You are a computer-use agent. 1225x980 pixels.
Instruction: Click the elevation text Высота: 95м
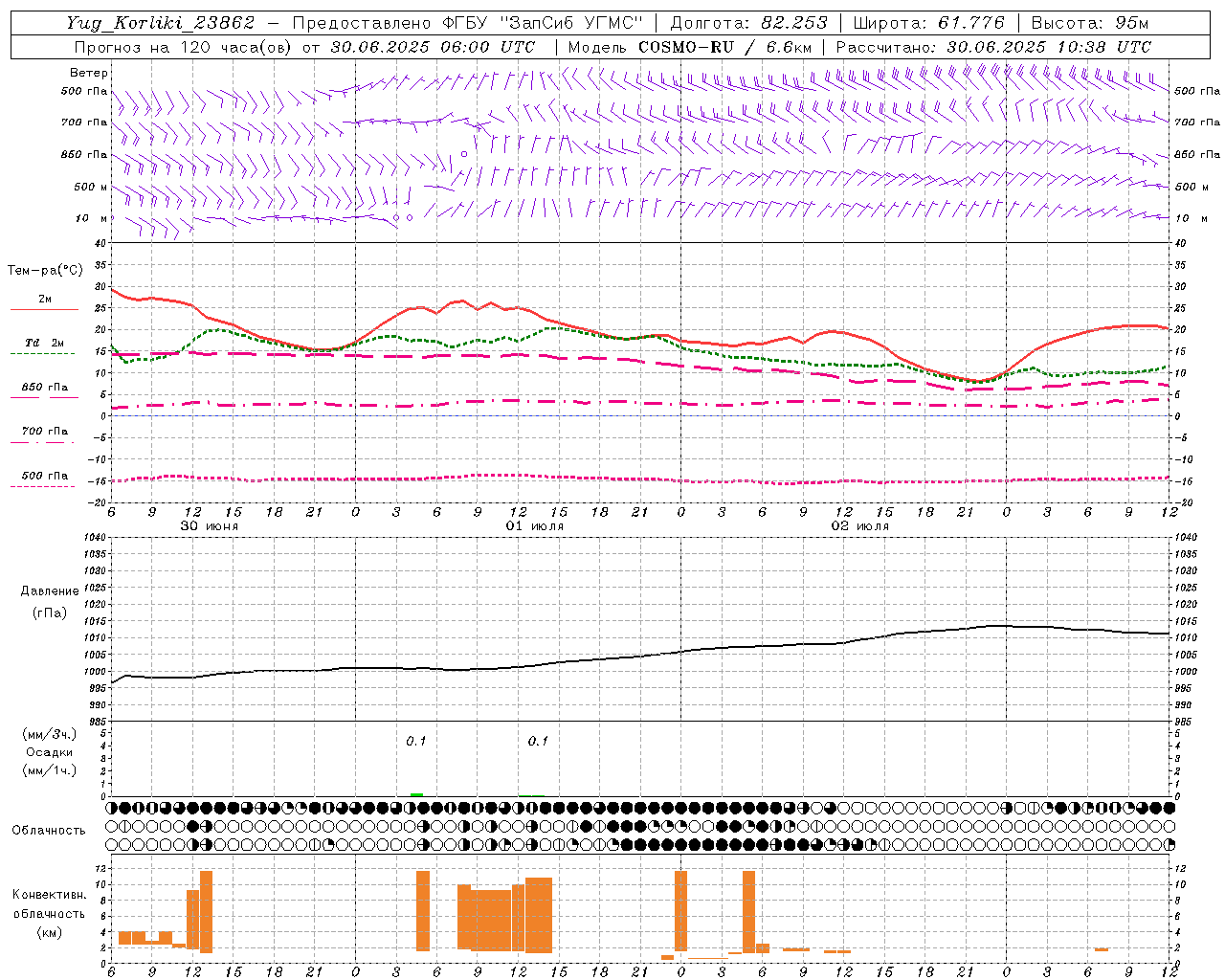click(x=1089, y=23)
